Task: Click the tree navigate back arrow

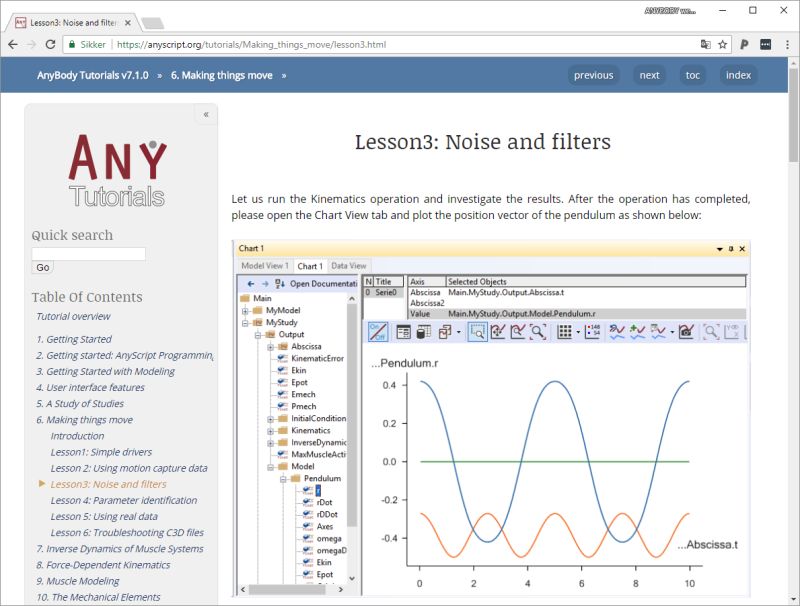Action: [251, 284]
